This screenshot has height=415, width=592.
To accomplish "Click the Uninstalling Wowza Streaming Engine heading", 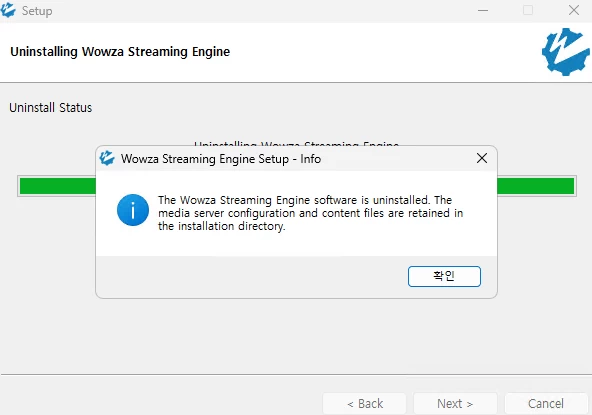I will coord(120,52).
